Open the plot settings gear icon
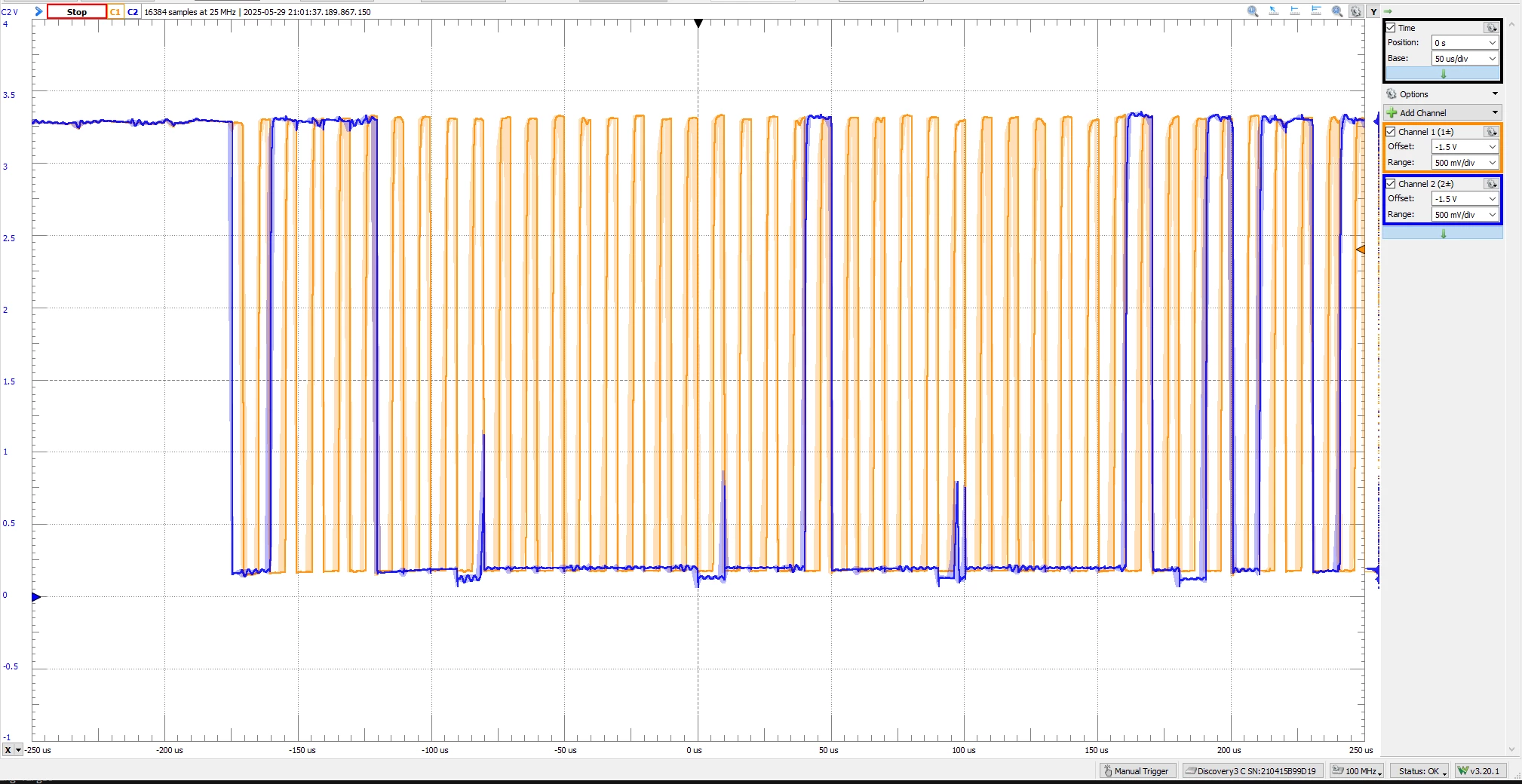Screen dimensions: 1522x784 (x=1356, y=11)
